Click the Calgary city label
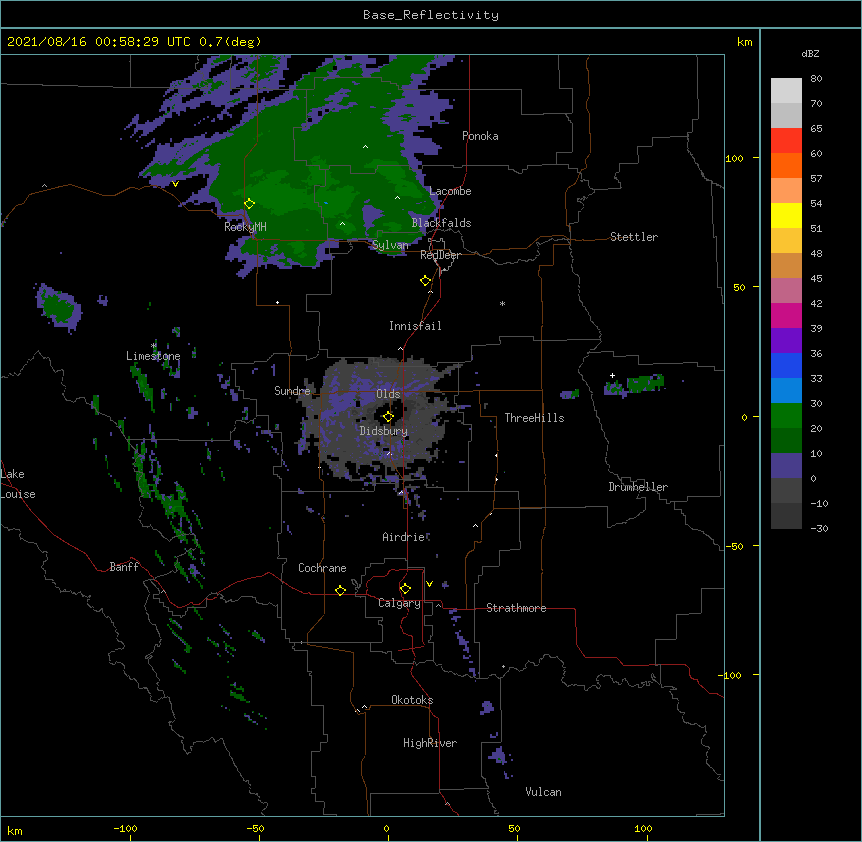 tap(399, 603)
